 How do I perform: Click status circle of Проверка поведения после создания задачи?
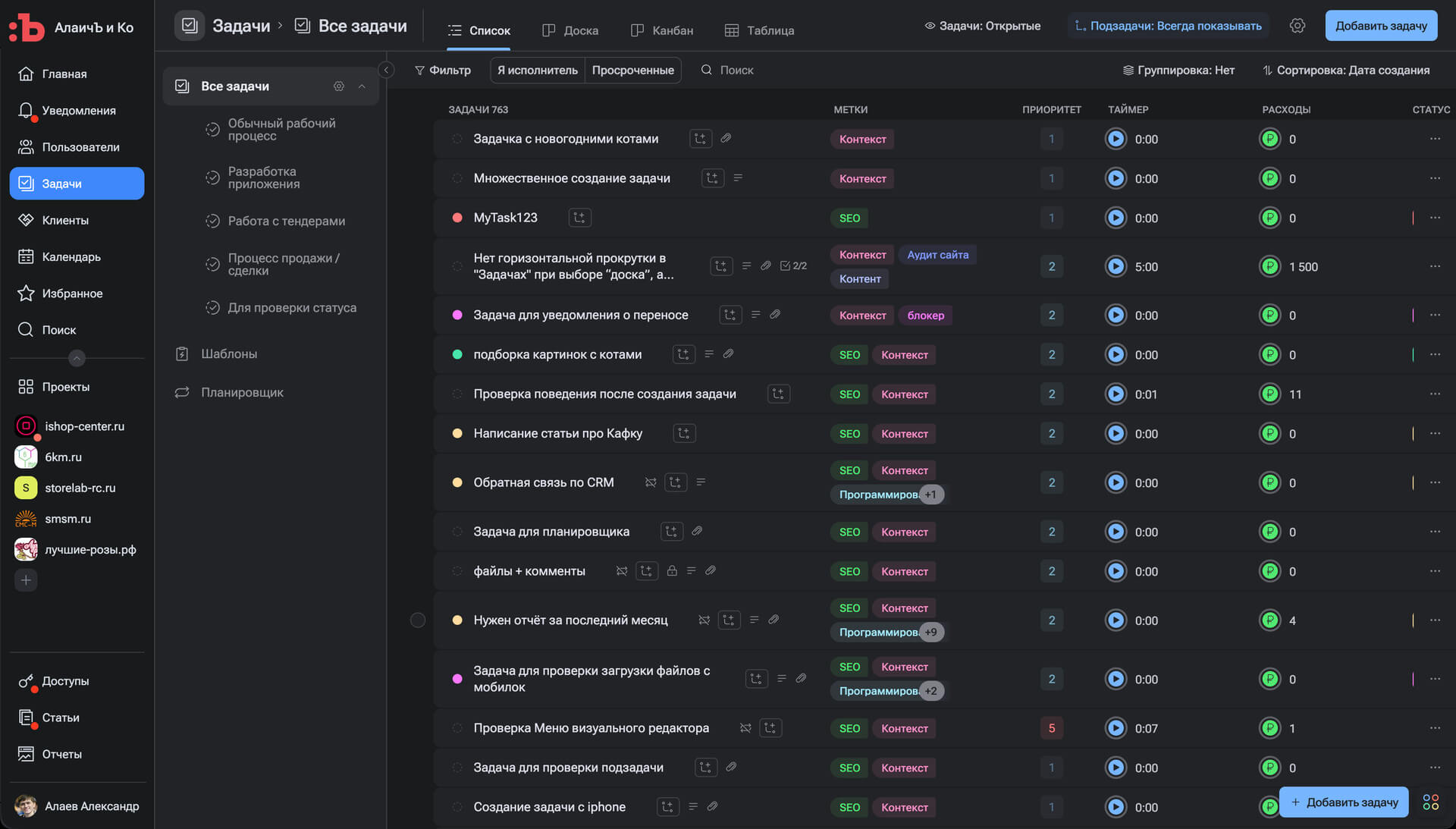click(457, 394)
